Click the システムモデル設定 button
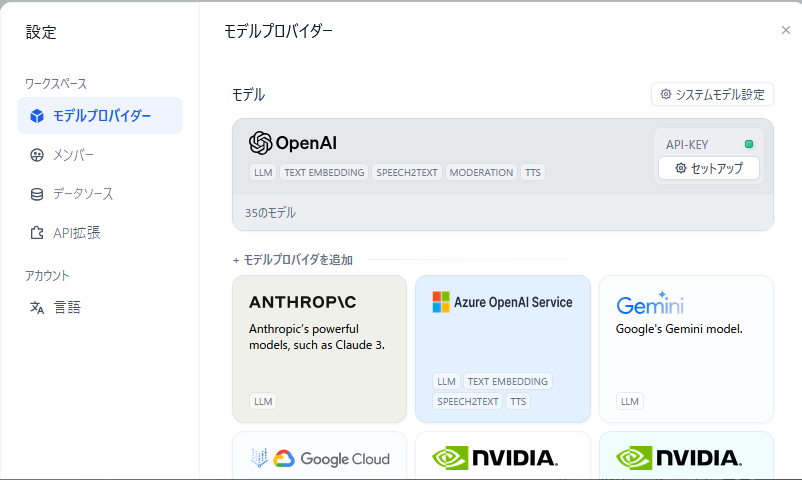This screenshot has width=802, height=480. [711, 95]
